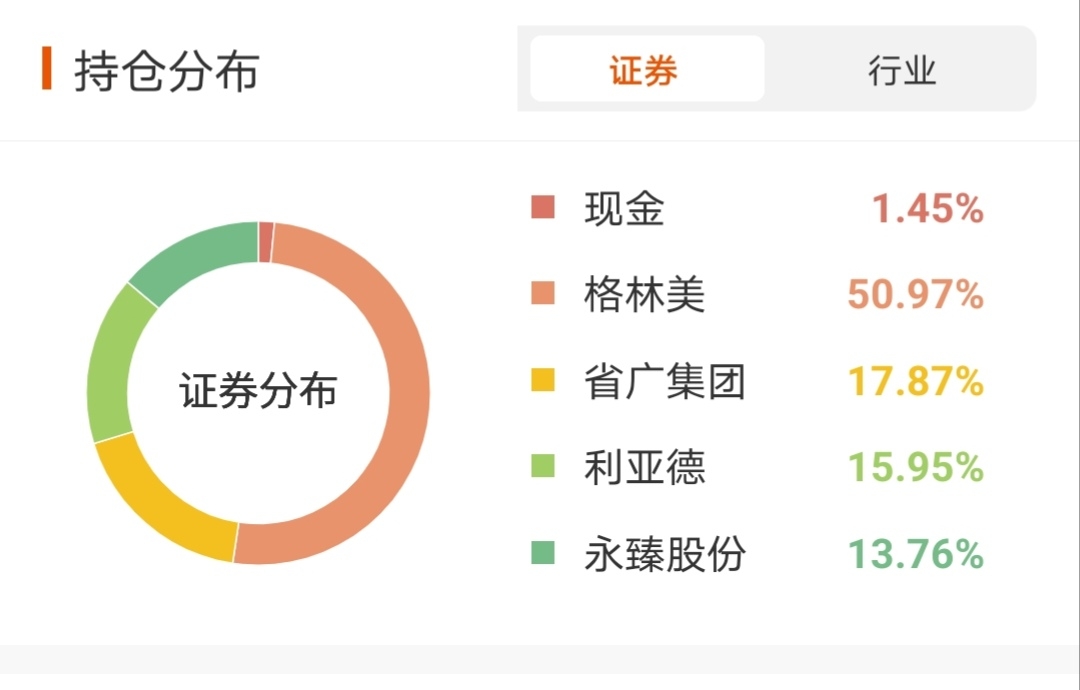Click the 1.45% cash percentage
Viewport: 1080px width, 690px height.
927,209
